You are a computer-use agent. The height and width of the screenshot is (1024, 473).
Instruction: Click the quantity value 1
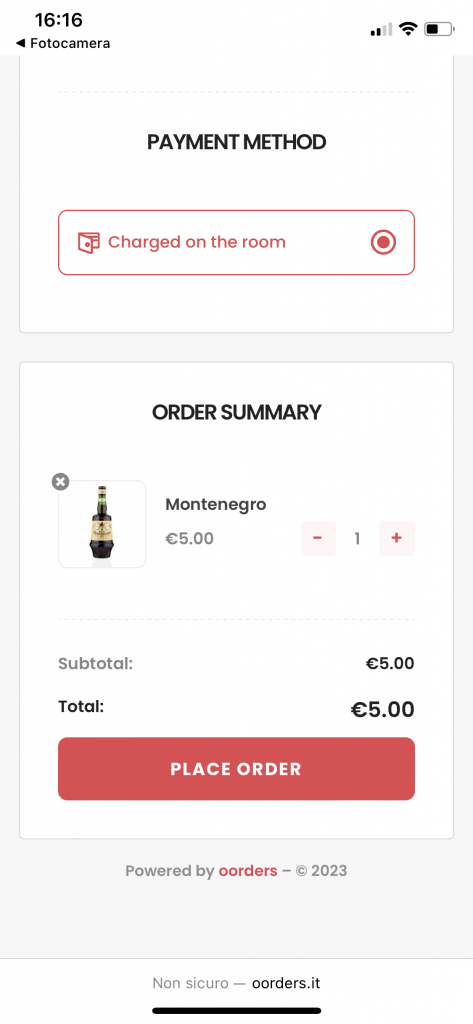[x=357, y=538]
